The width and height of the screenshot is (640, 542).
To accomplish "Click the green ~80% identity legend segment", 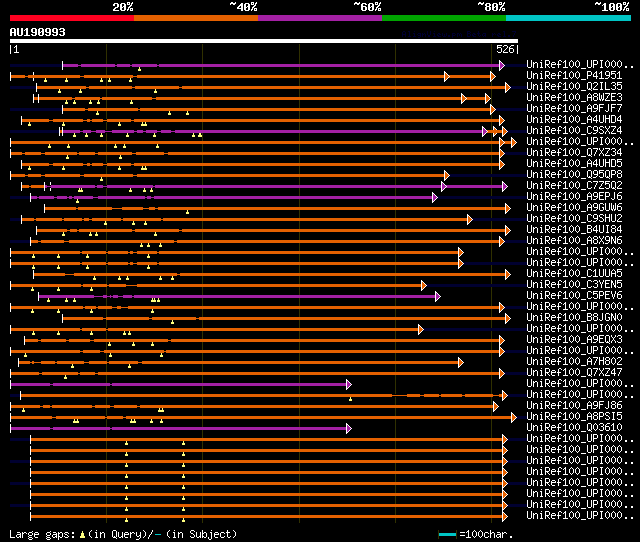I will pos(444,18).
